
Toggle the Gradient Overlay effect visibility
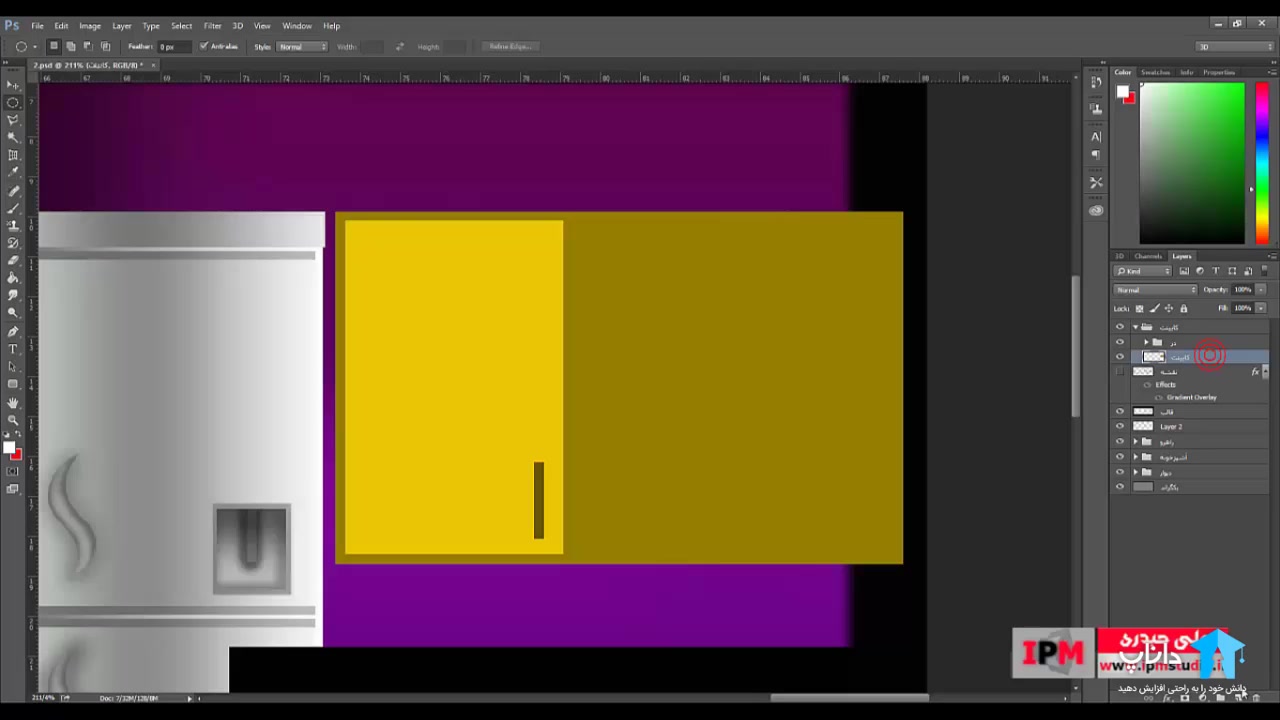[x=1159, y=398]
